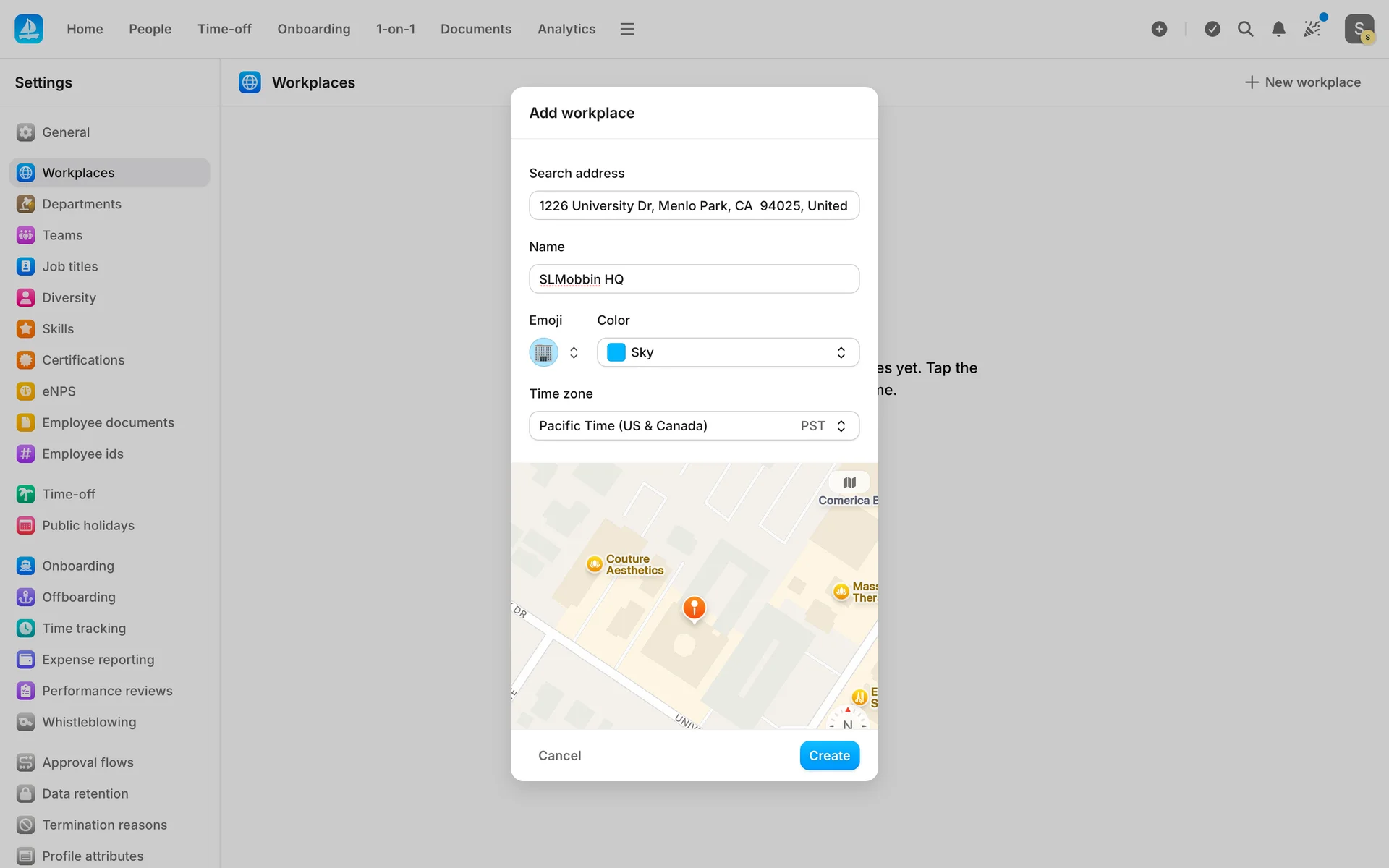The image size is (1389, 868).
Task: Cancel adding the workplace
Action: 559,755
